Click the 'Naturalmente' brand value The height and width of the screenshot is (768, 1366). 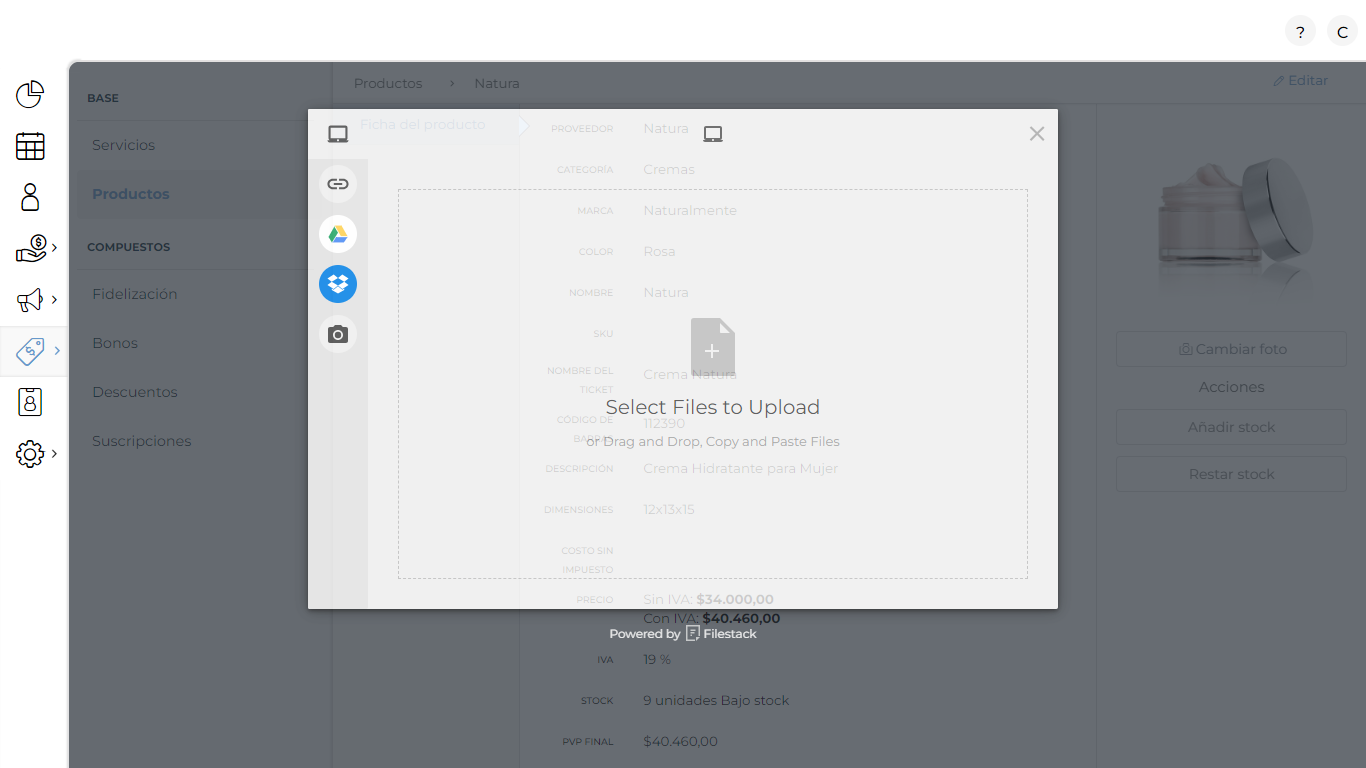point(690,210)
